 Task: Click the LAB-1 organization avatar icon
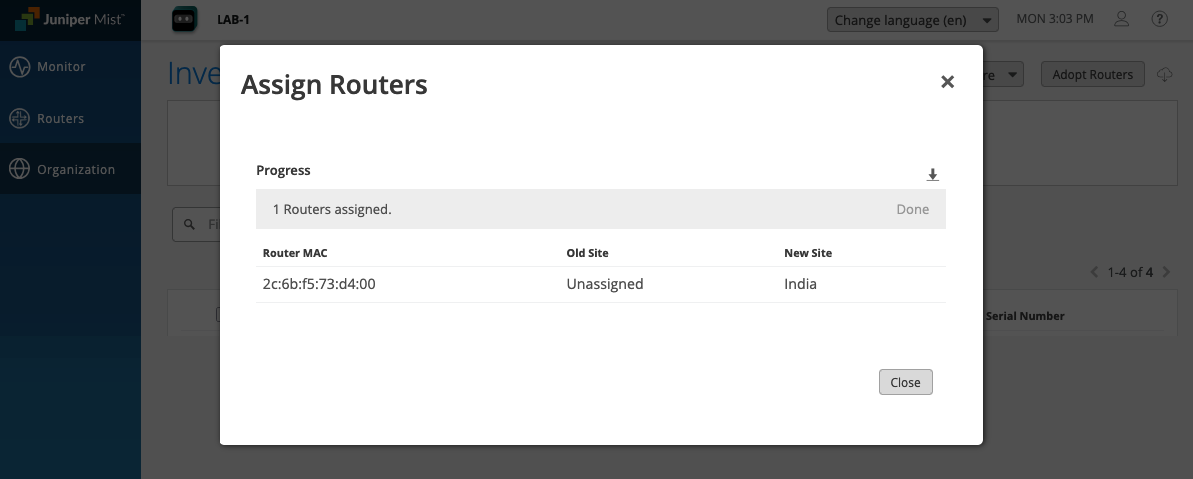[x=185, y=19]
